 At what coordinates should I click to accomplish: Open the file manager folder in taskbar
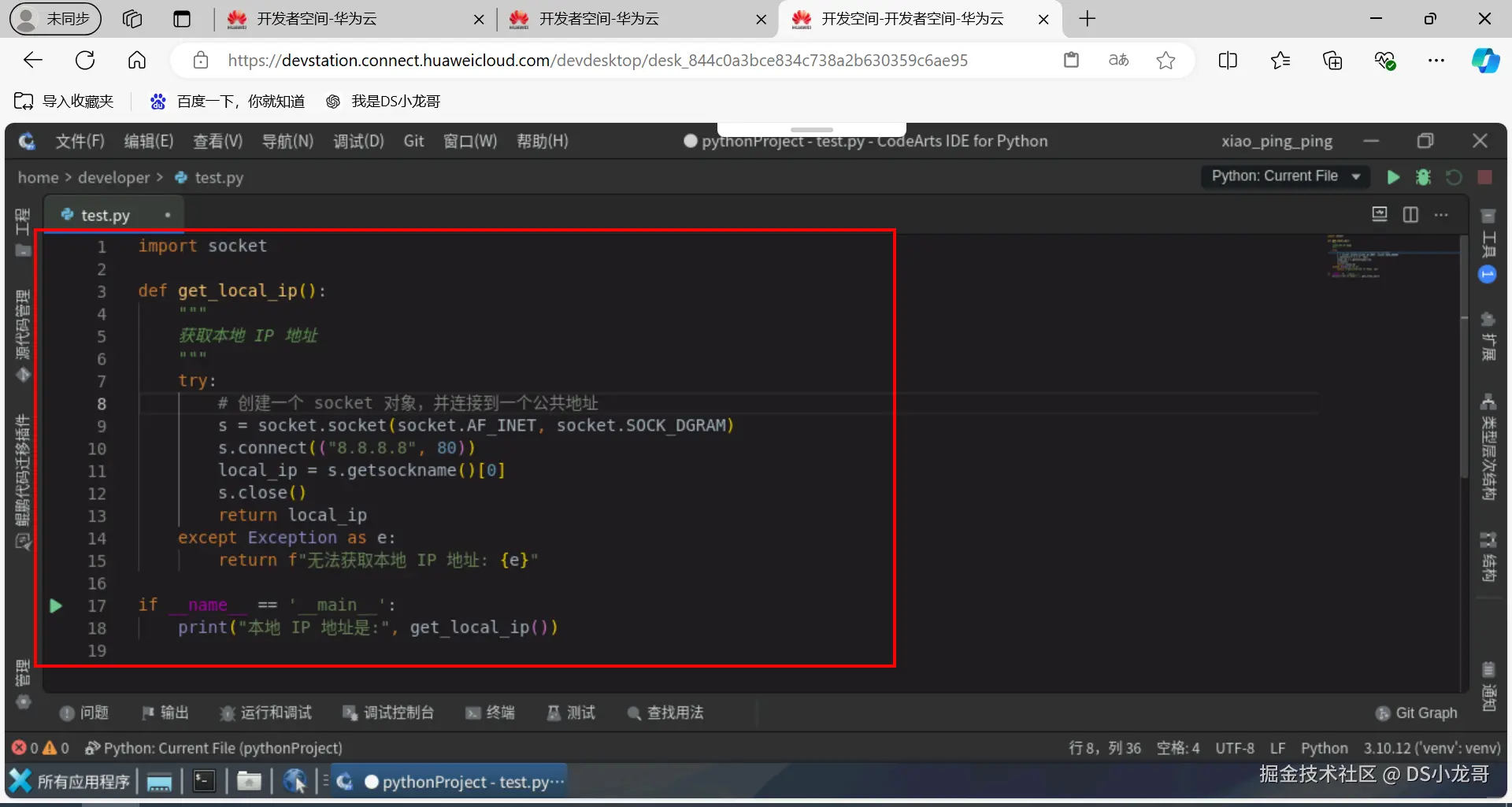tap(249, 781)
